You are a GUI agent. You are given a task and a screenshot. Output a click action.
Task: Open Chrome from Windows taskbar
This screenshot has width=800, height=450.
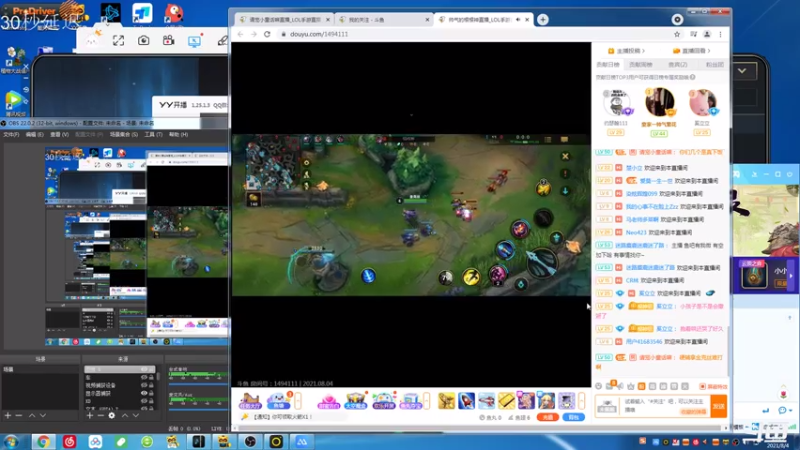(43, 441)
